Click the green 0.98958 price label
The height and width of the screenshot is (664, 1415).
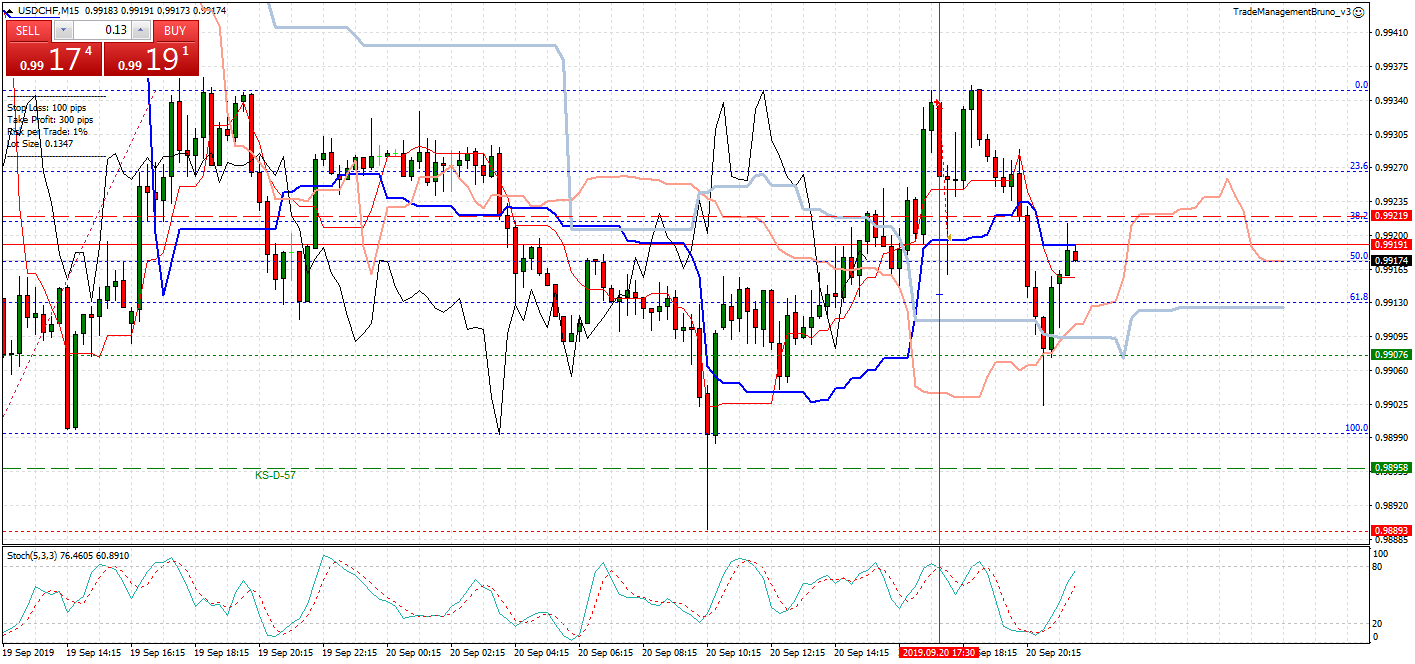click(x=1391, y=468)
